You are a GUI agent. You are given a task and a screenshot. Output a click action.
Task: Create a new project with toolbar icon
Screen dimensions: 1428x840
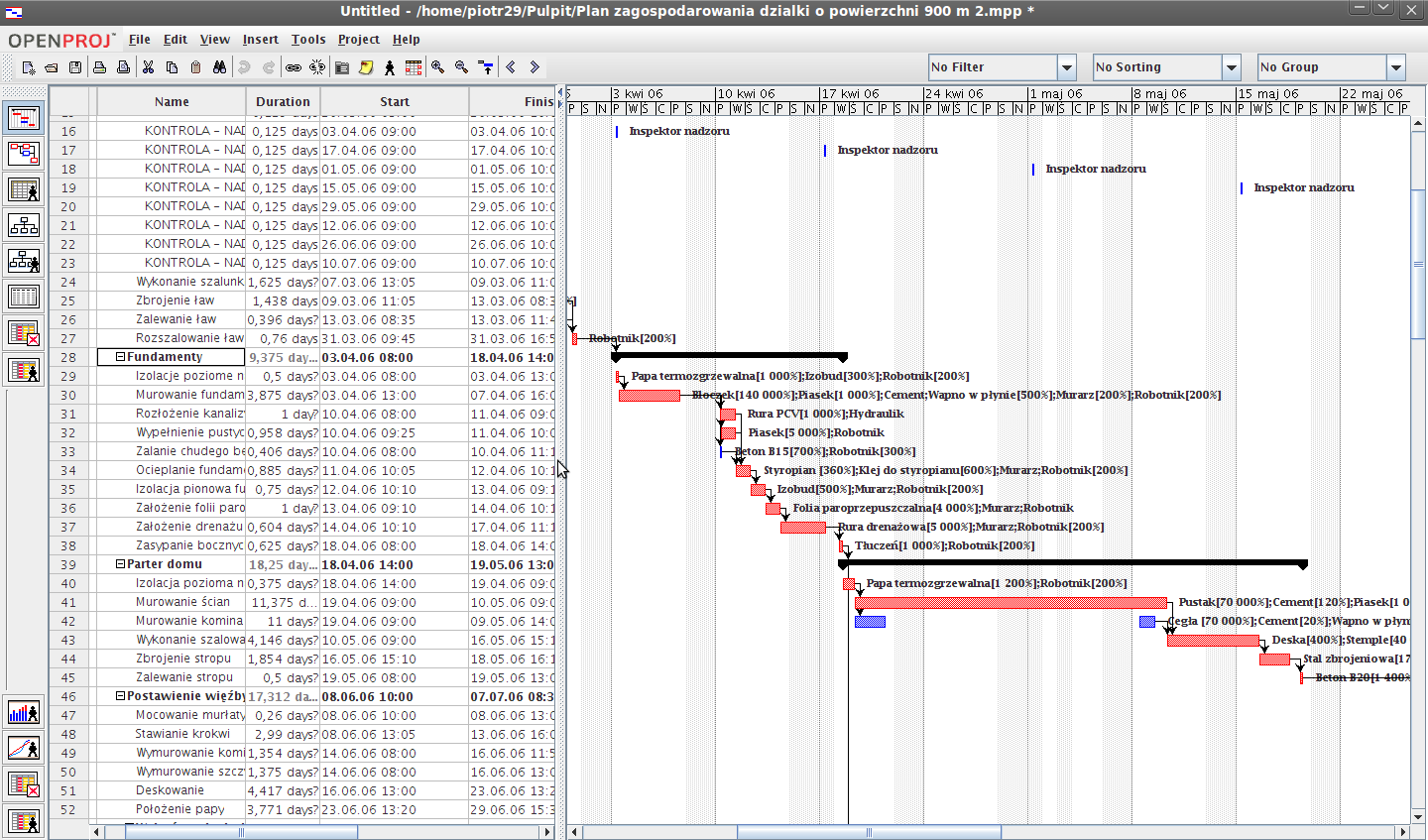[x=28, y=67]
